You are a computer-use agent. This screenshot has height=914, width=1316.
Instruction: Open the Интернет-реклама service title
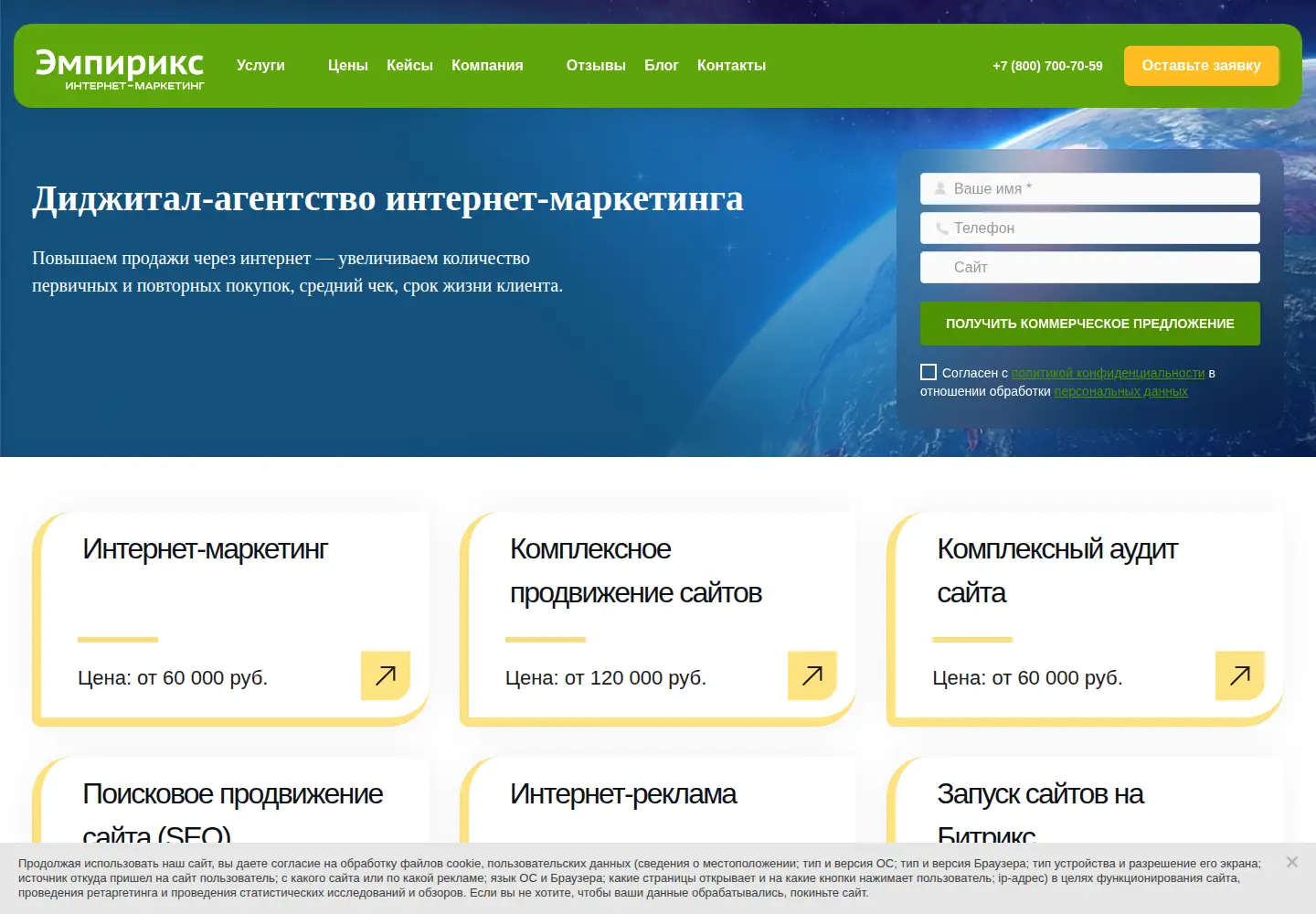coord(623,794)
